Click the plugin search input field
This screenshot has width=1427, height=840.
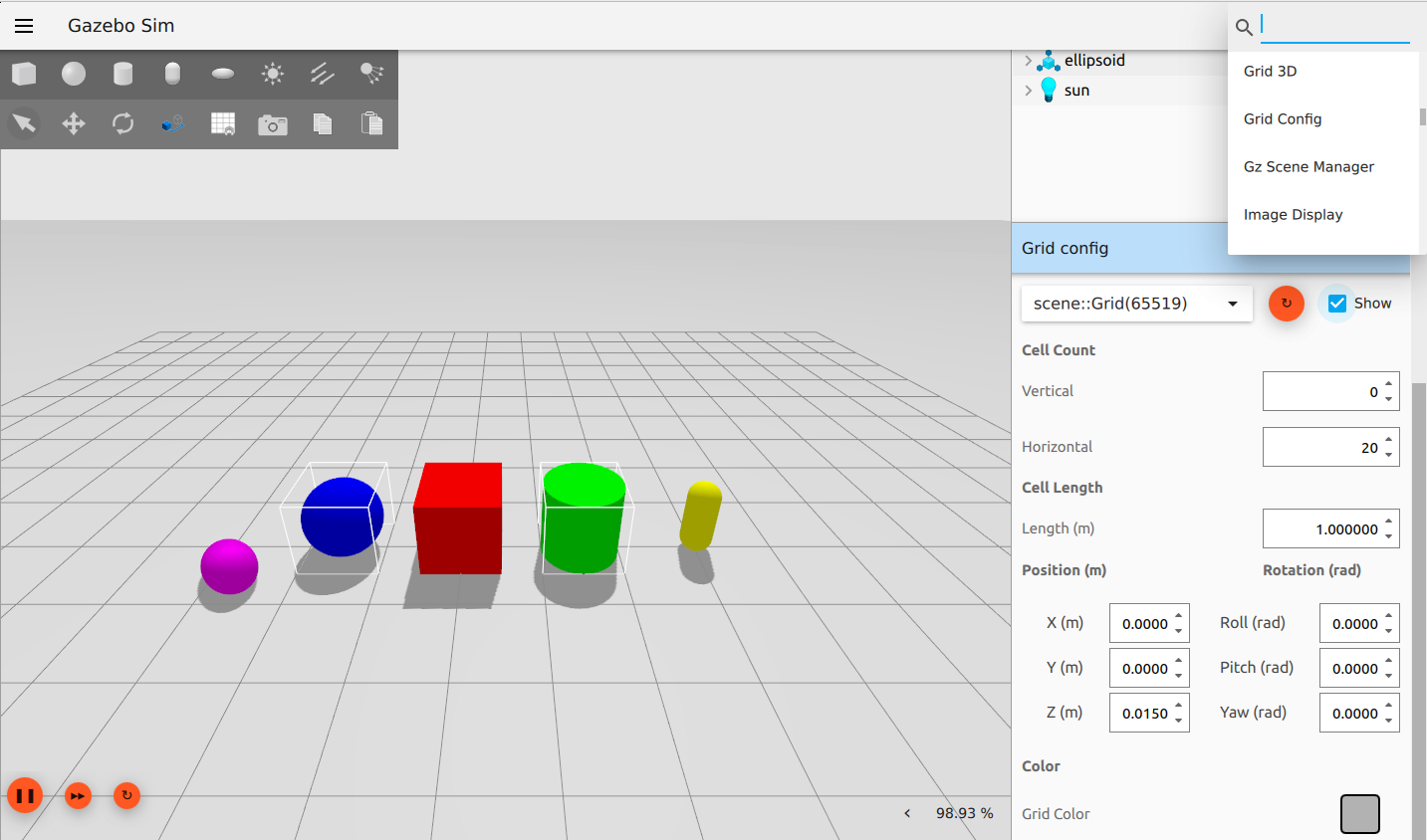(x=1335, y=26)
